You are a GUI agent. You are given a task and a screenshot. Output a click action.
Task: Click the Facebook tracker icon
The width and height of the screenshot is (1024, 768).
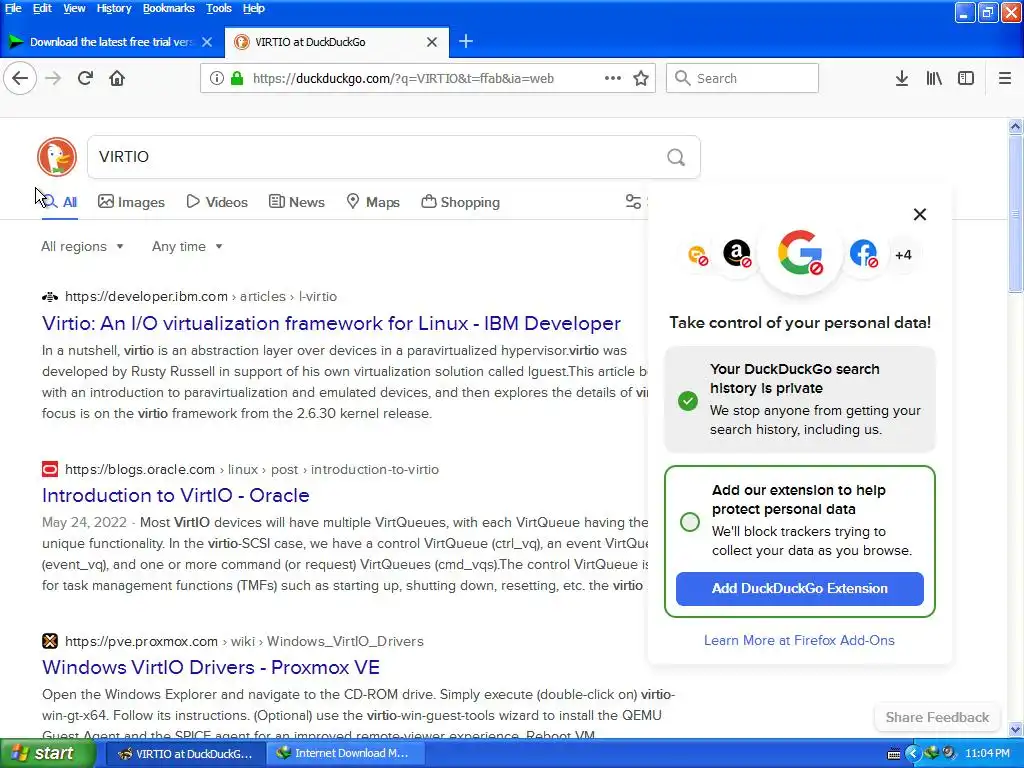click(863, 253)
